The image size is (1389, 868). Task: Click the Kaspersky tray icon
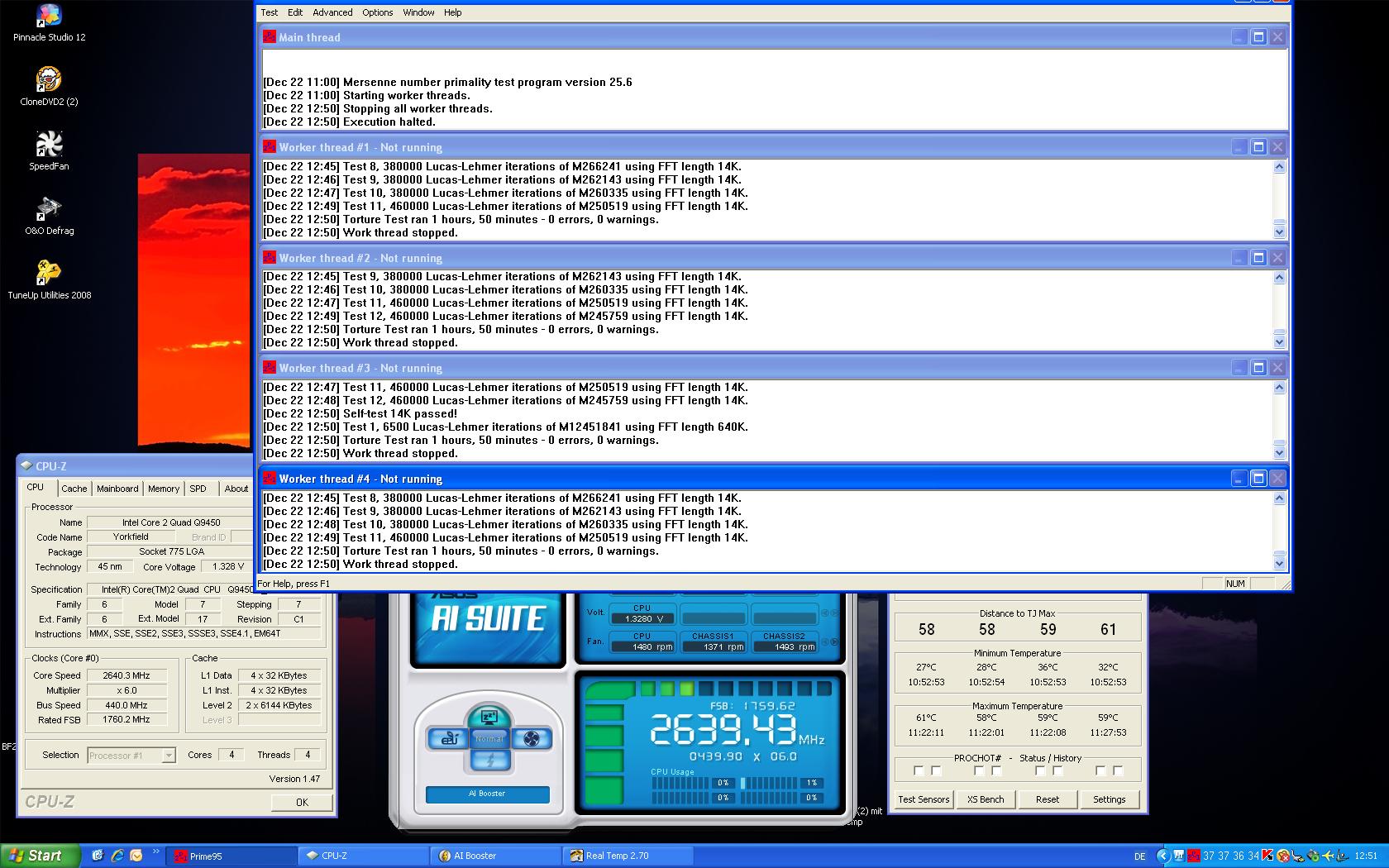click(1267, 856)
